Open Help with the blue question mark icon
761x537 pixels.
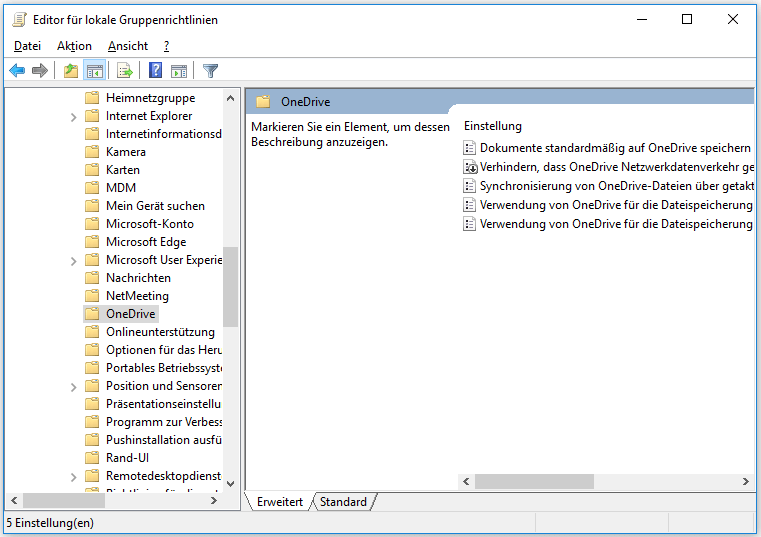[155, 70]
